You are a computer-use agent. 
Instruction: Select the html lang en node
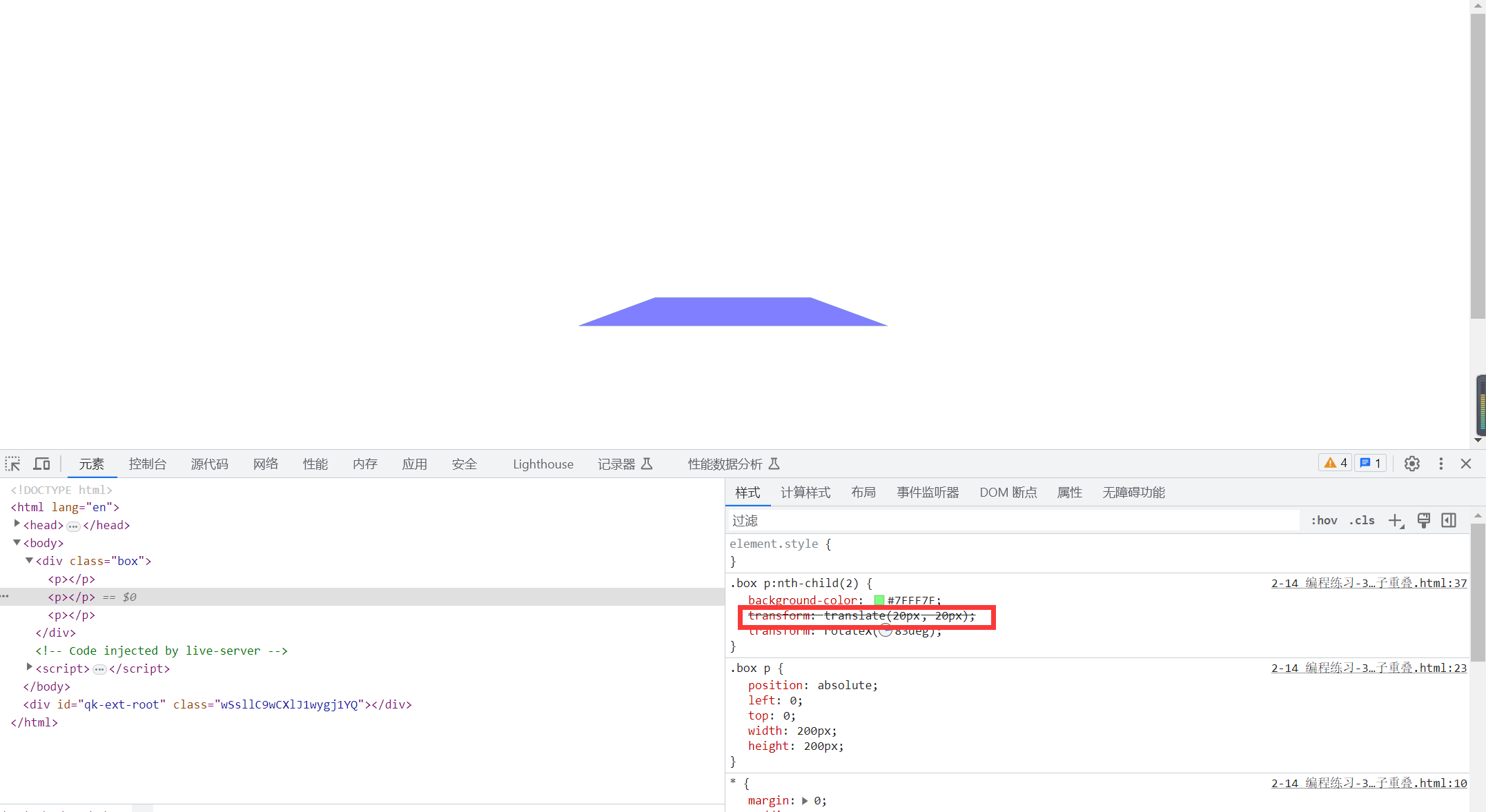(x=65, y=507)
